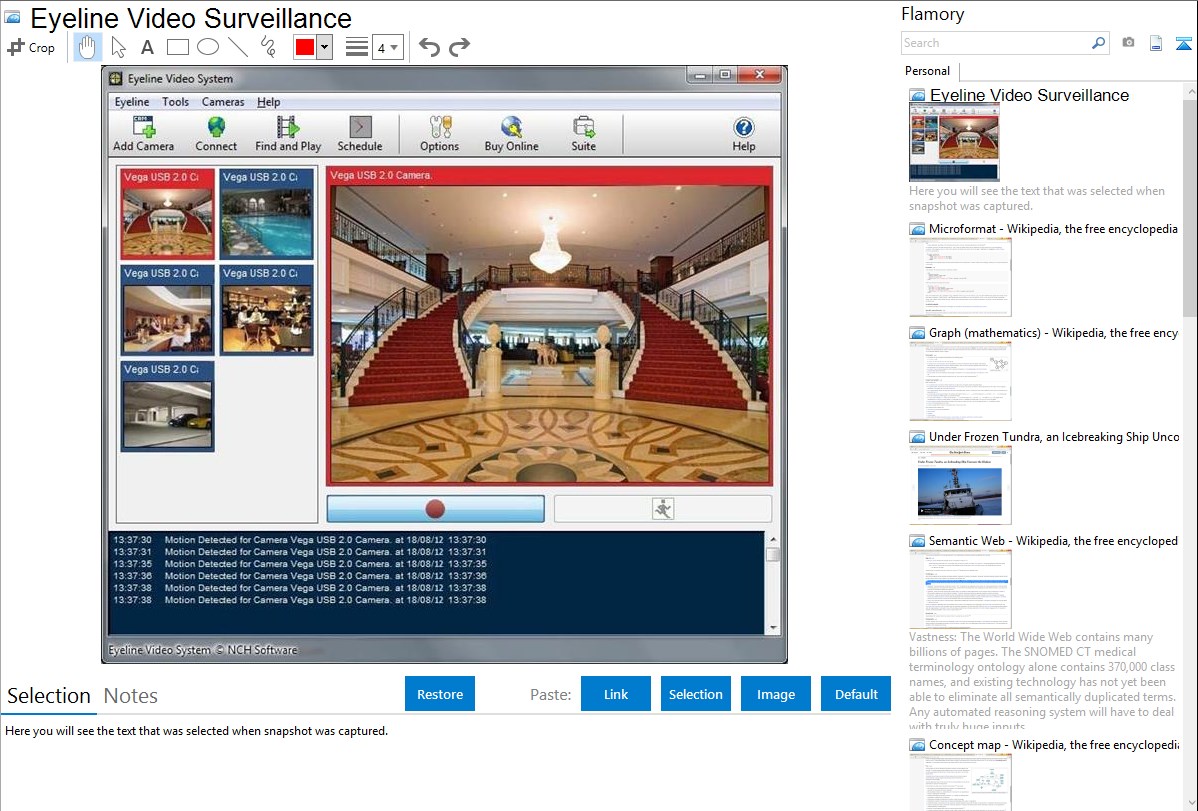Image resolution: width=1198 pixels, height=811 pixels.
Task: Choose the arrow pointer selection tool
Action: tap(118, 47)
